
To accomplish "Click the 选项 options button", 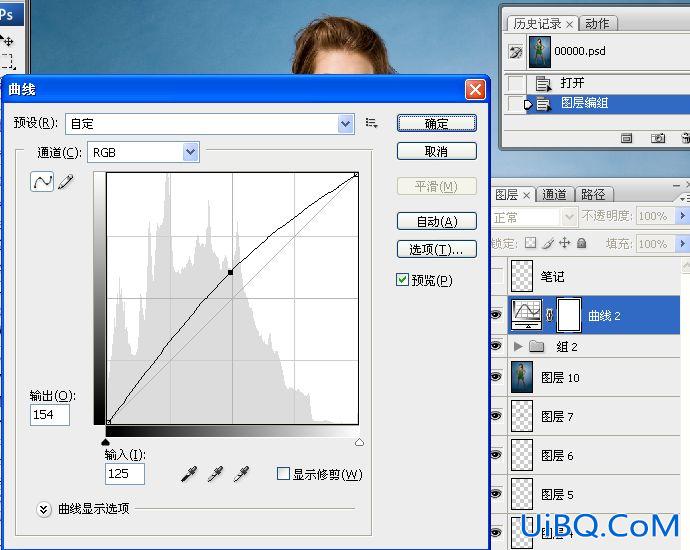I will [x=437, y=249].
